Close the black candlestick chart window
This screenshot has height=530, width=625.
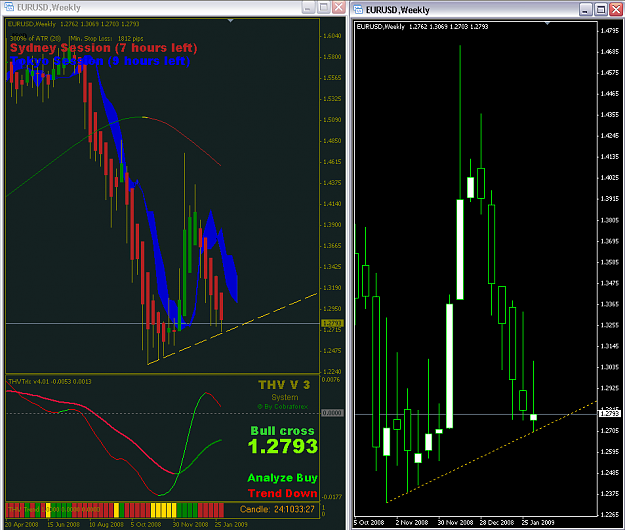click(x=615, y=10)
